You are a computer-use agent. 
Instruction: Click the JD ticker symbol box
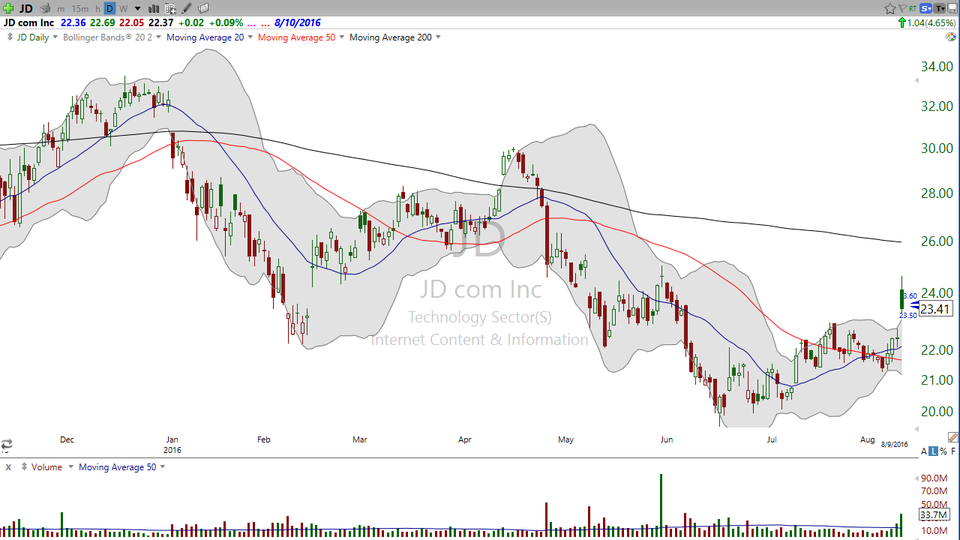(x=26, y=8)
